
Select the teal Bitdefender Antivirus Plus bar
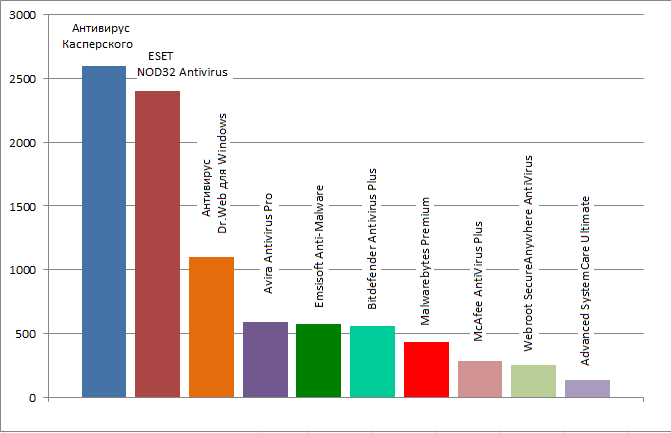point(372,362)
